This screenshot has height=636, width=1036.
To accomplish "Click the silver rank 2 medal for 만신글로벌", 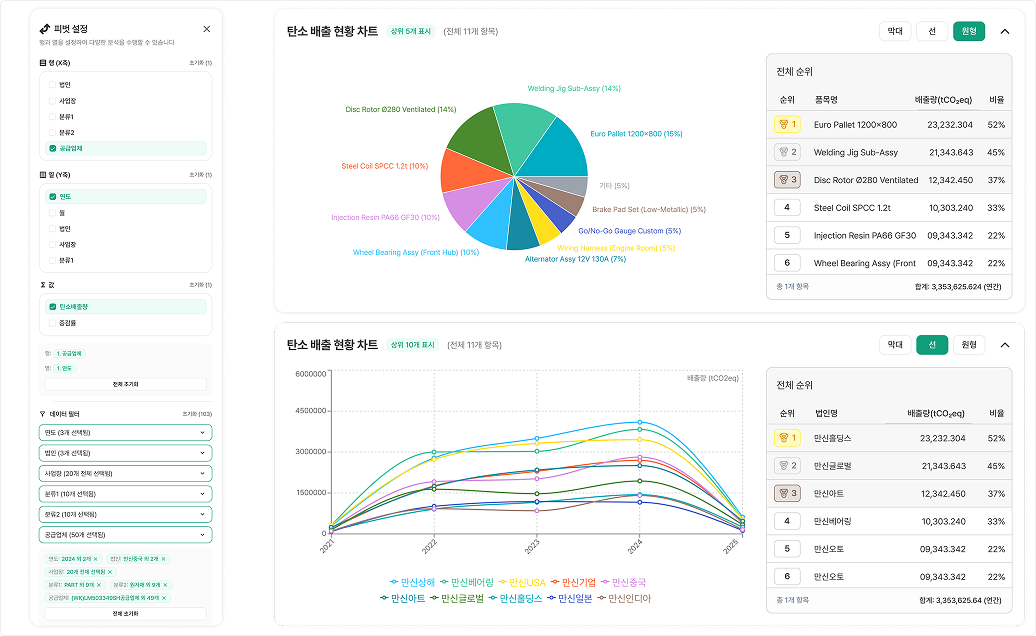I will (x=787, y=466).
